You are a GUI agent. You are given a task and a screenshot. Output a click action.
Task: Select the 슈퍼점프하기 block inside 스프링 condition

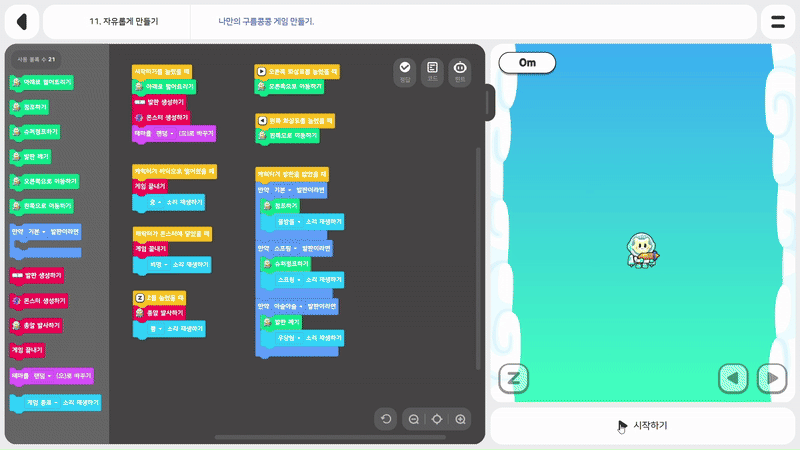click(x=285, y=264)
